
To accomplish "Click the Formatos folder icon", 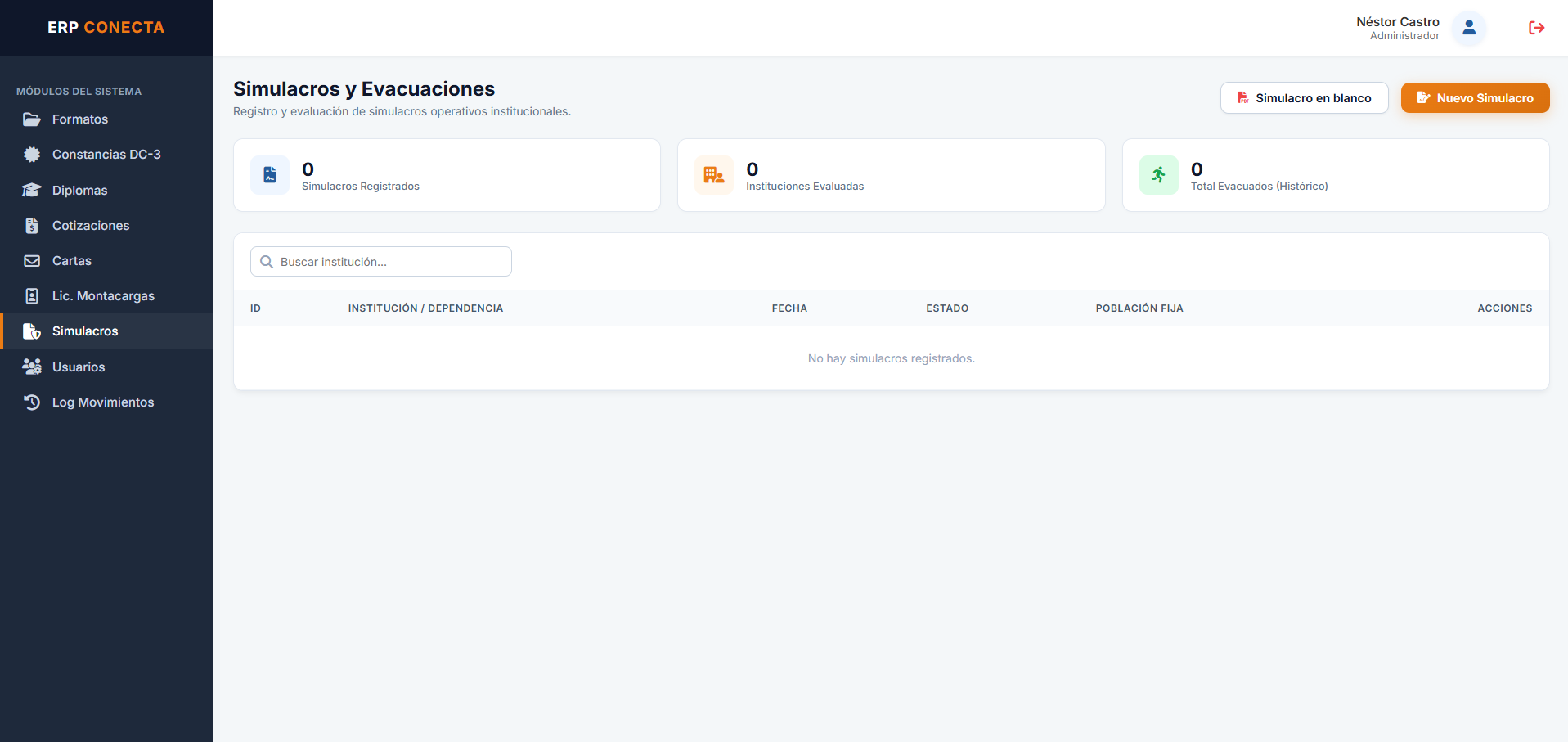I will pyautogui.click(x=32, y=119).
